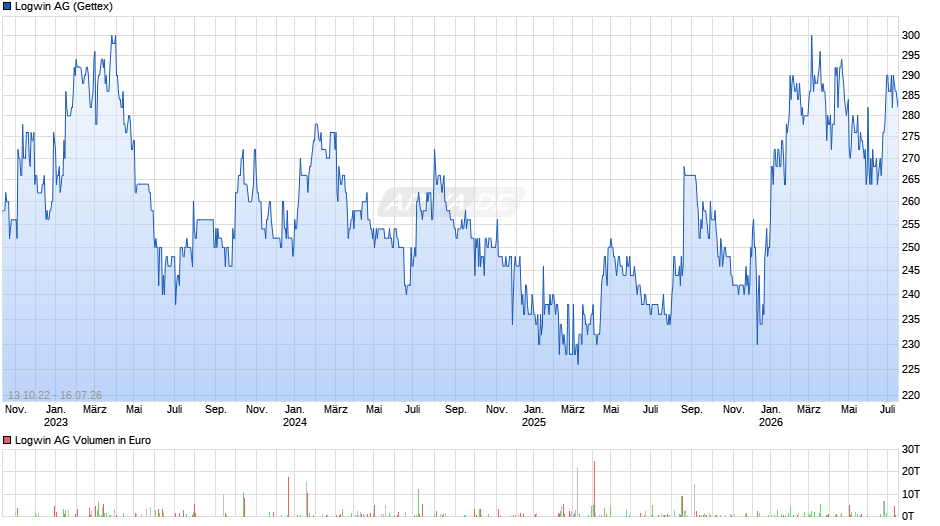Click the 'Logwin AG Volumen in Euro' label
Screen dimensions: 940x526
click(x=83, y=440)
